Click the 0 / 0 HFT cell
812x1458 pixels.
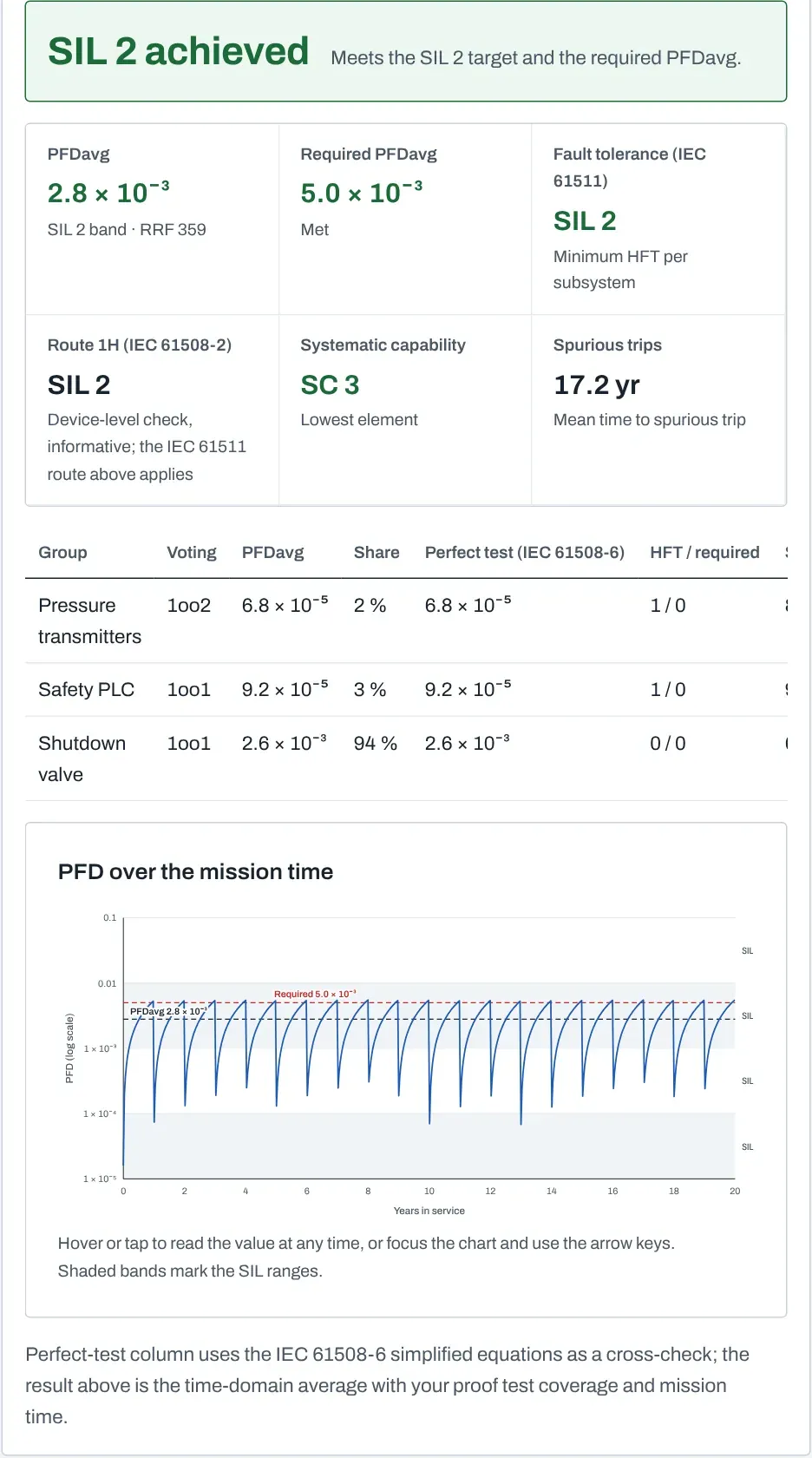pos(668,744)
